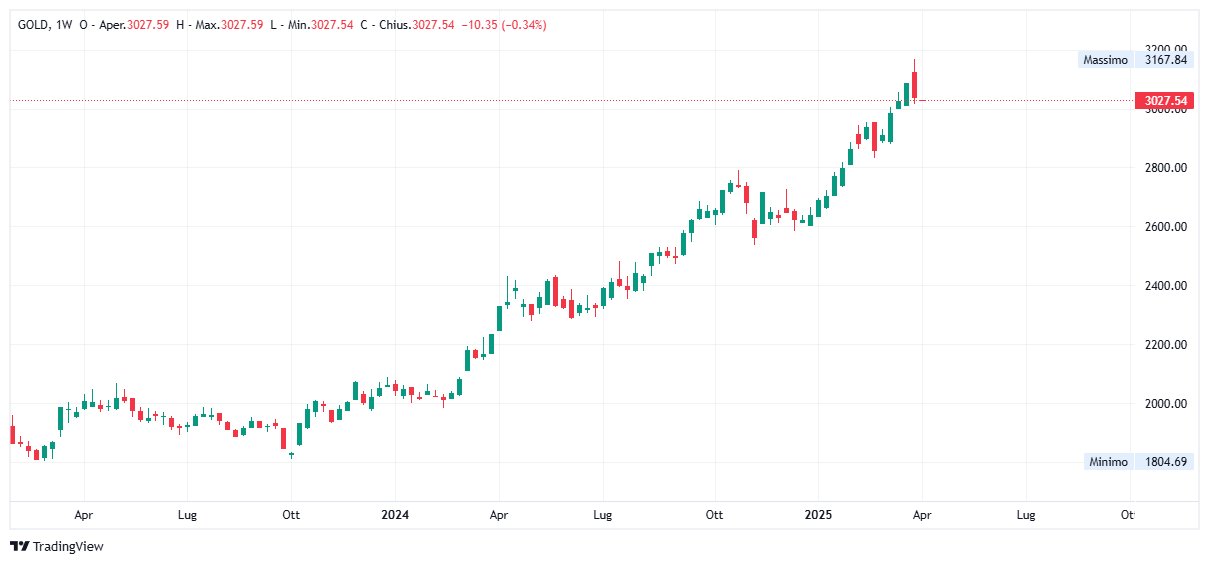Click the Max. high value 3027.59
The image size is (1209, 564).
(x=244, y=24)
